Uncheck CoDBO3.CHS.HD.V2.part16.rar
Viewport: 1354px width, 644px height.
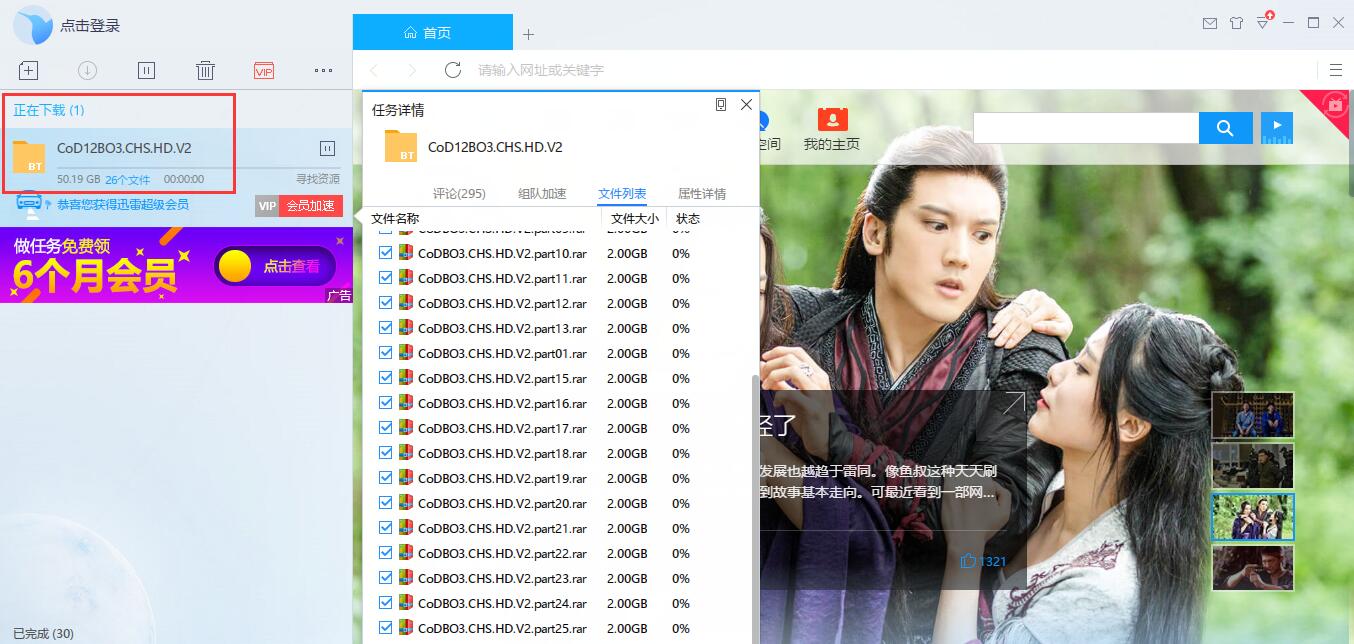pyautogui.click(x=386, y=403)
